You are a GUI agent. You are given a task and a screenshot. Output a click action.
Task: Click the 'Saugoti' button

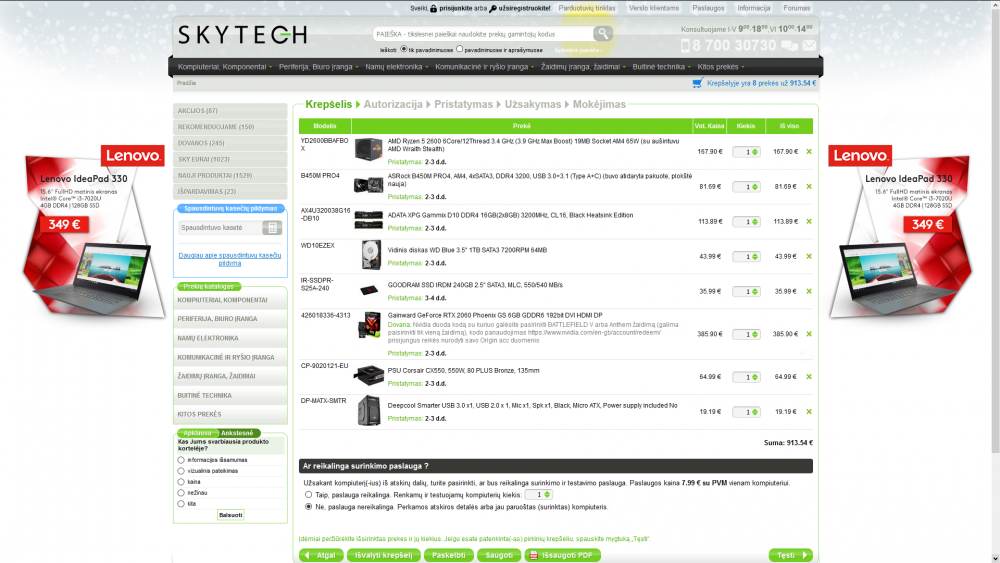[x=499, y=555]
